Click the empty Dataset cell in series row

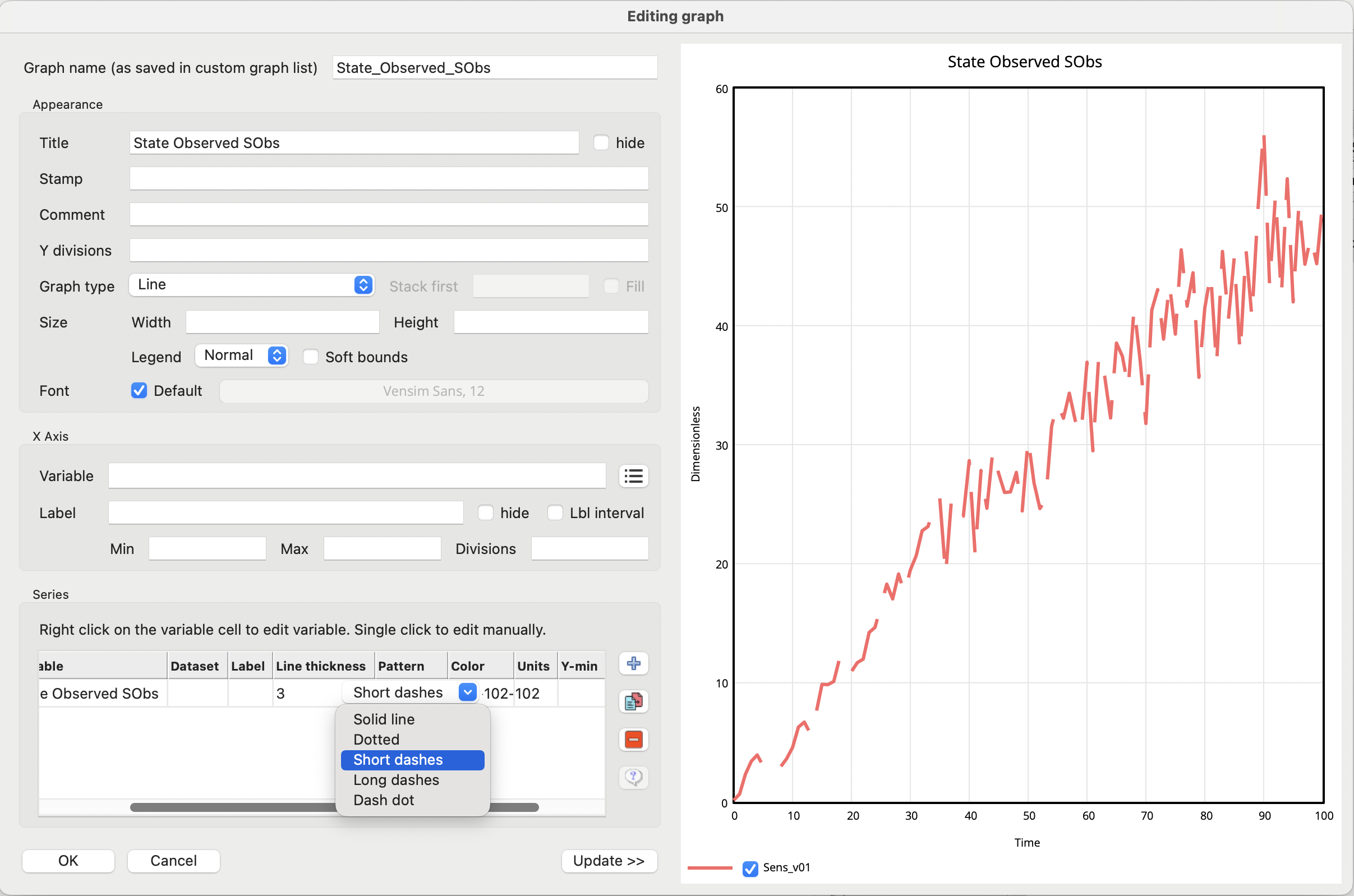tap(197, 693)
